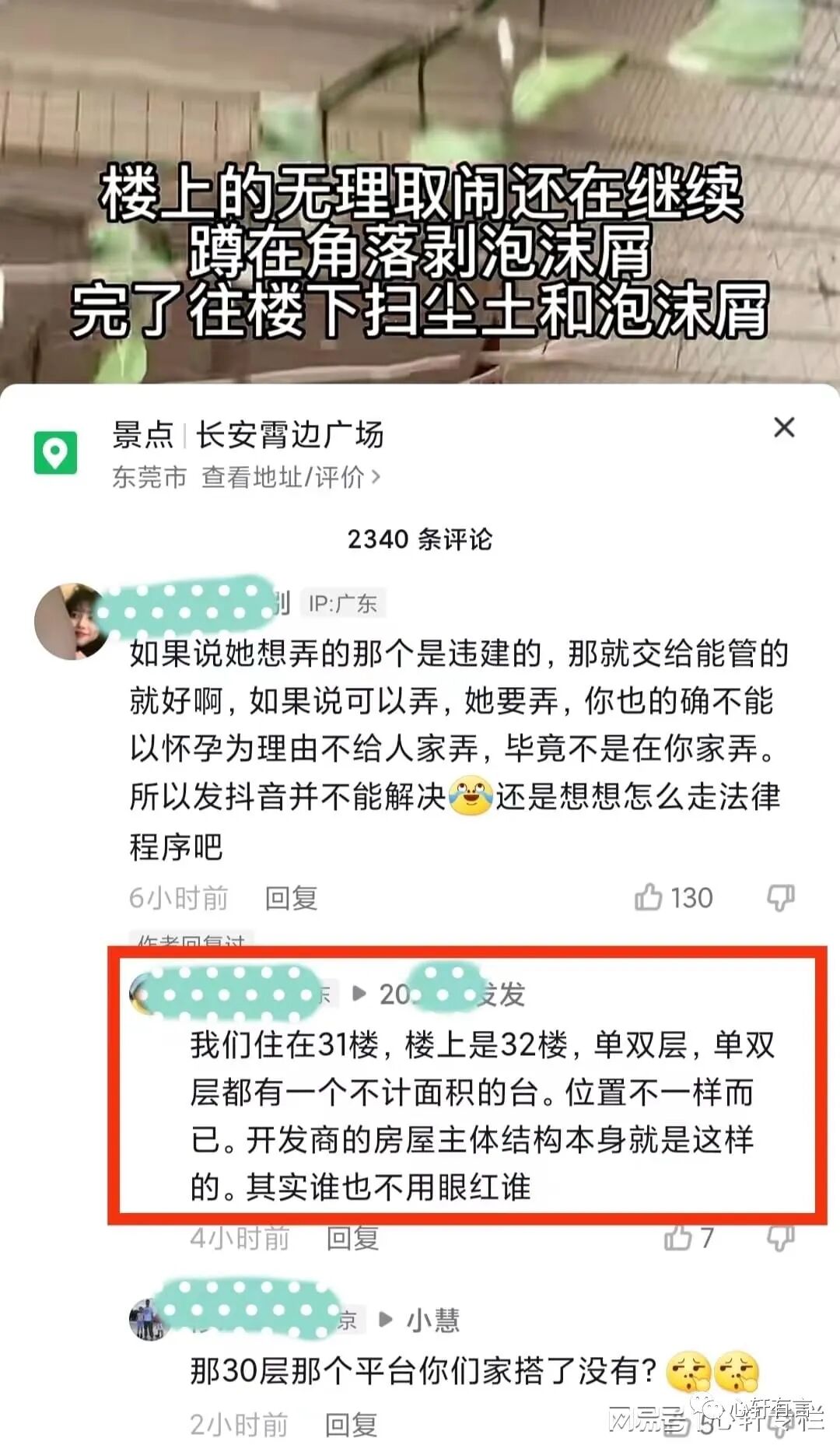Tap the video preview above comments
This screenshot has height=1445, width=840.
(x=420, y=191)
